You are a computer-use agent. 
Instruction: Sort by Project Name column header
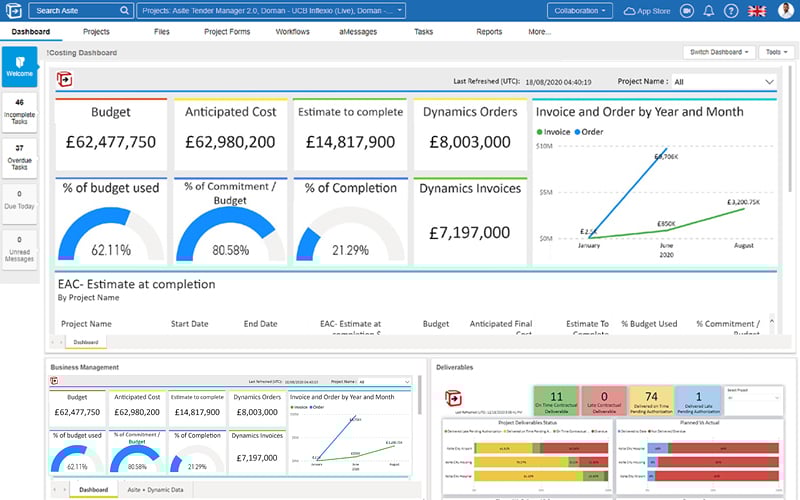tap(86, 324)
